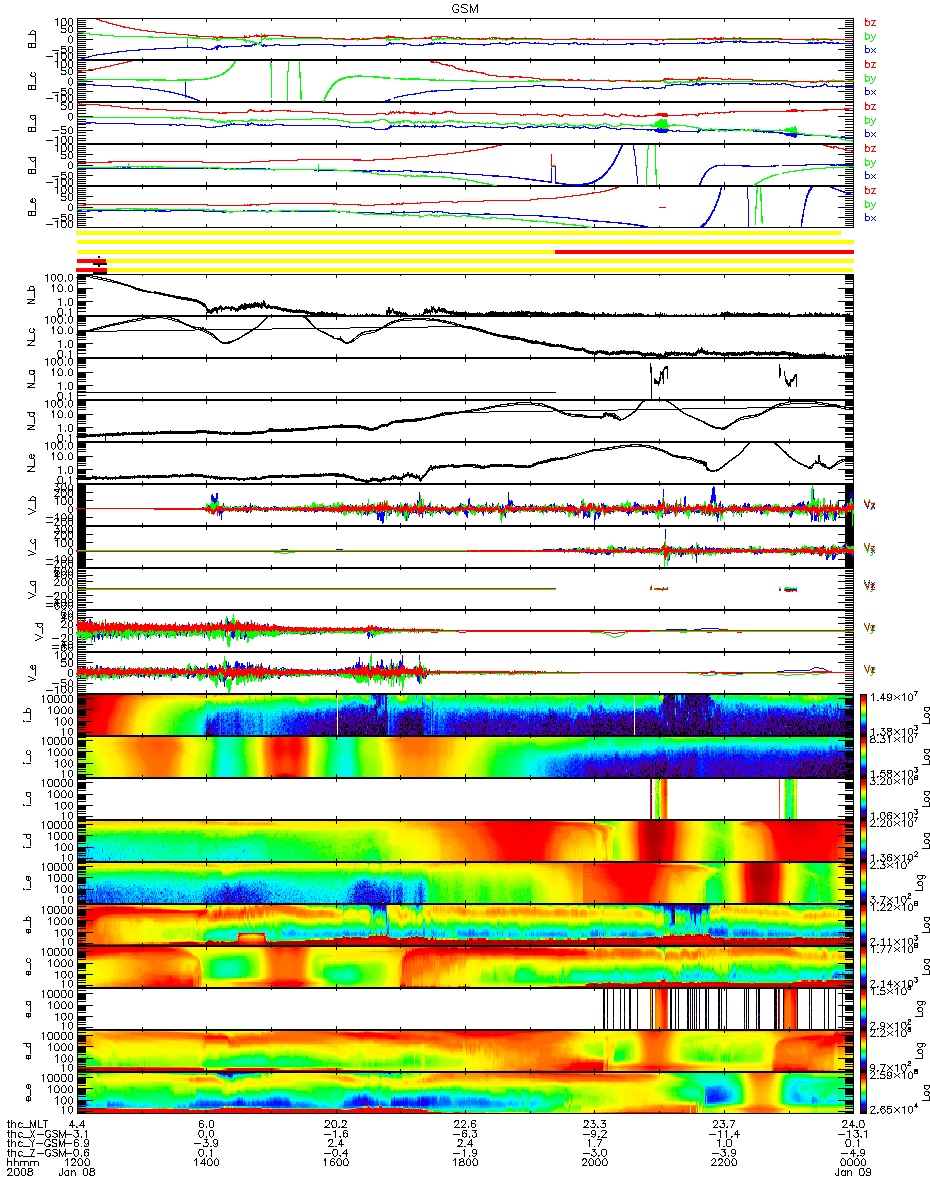This screenshot has width=930, height=1200.
Task: Click the 1600 time tick label
Action: coord(335,1163)
